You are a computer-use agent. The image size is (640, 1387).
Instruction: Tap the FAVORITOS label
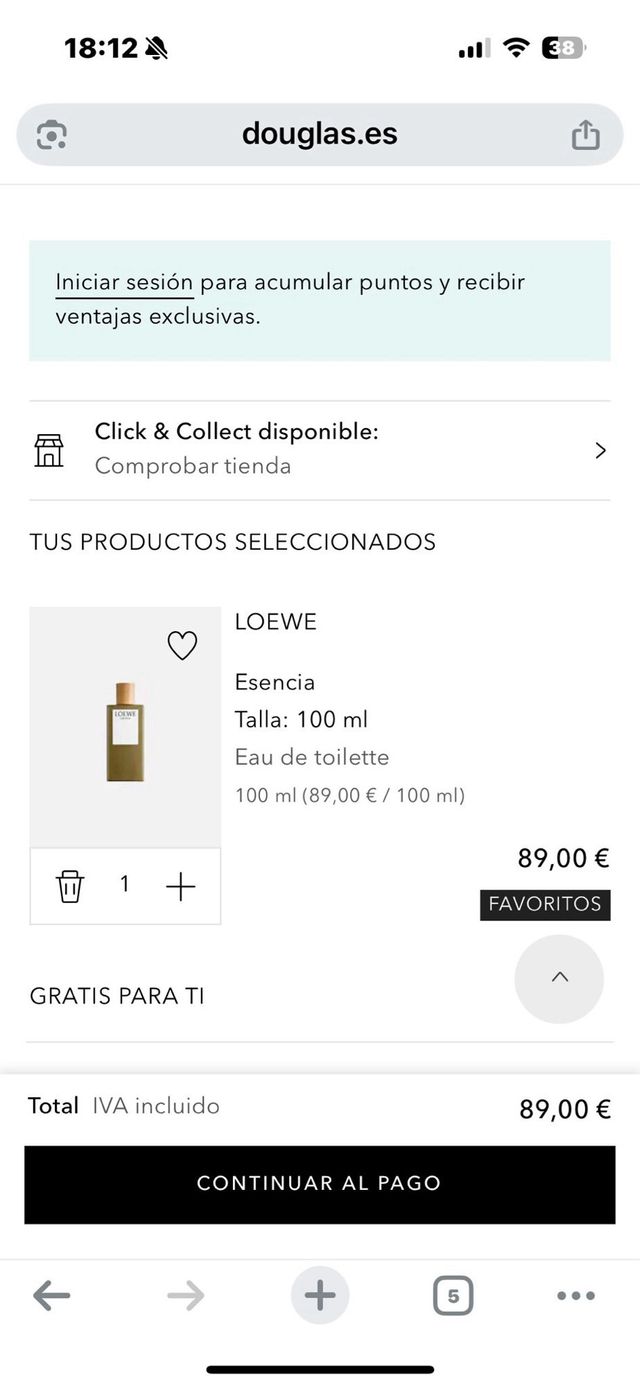545,904
